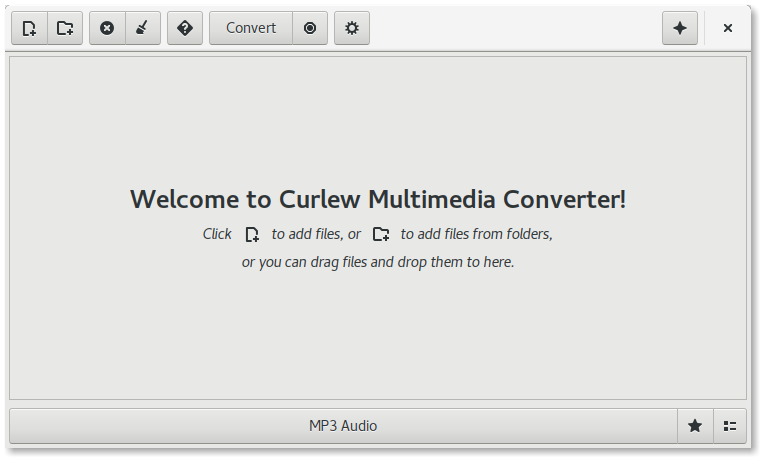Viewport: 760px width, 457px height.
Task: Start conversion with the Convert button
Action: click(251, 28)
